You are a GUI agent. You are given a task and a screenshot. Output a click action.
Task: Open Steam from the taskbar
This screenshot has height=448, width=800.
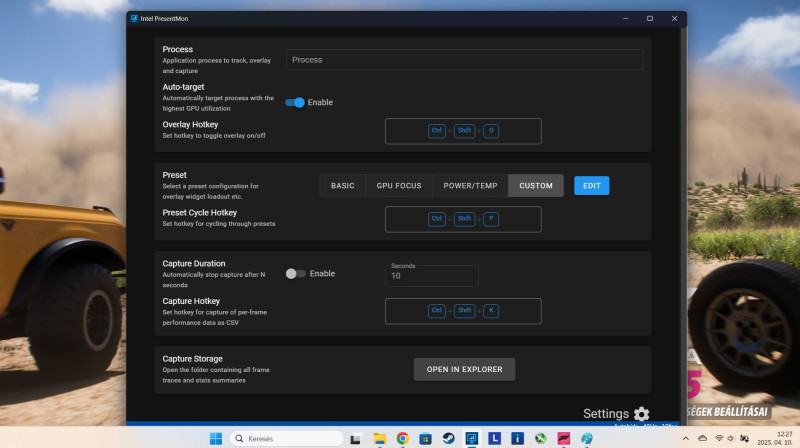point(448,438)
